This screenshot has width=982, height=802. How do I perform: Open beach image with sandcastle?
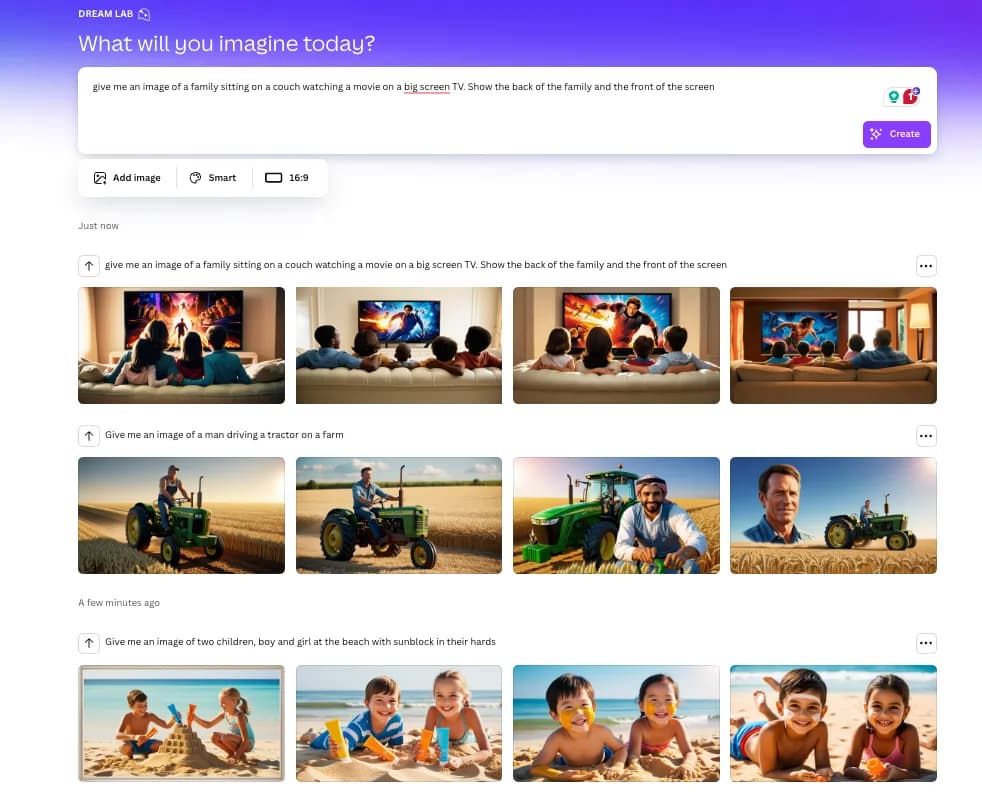coord(182,723)
